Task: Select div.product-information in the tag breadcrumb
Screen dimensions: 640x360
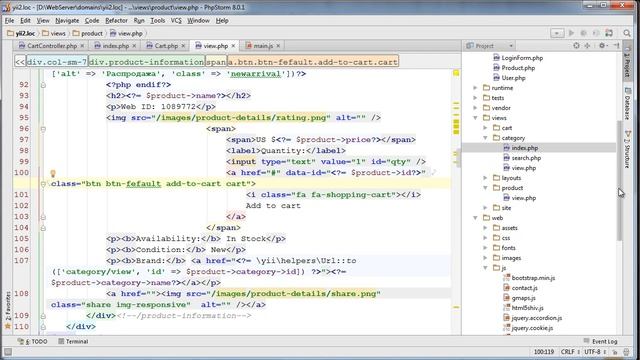Action: (147, 62)
